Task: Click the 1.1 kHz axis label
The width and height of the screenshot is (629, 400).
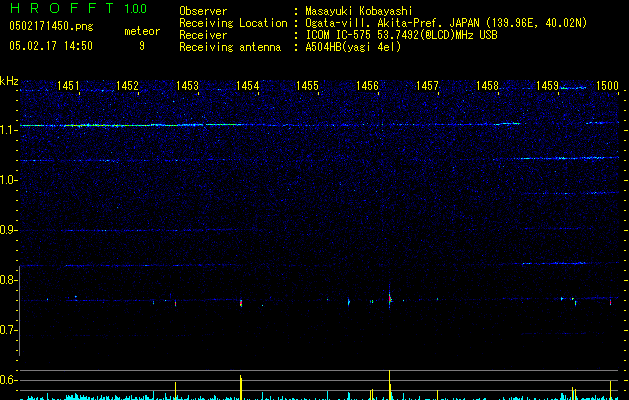Action: click(x=9, y=130)
